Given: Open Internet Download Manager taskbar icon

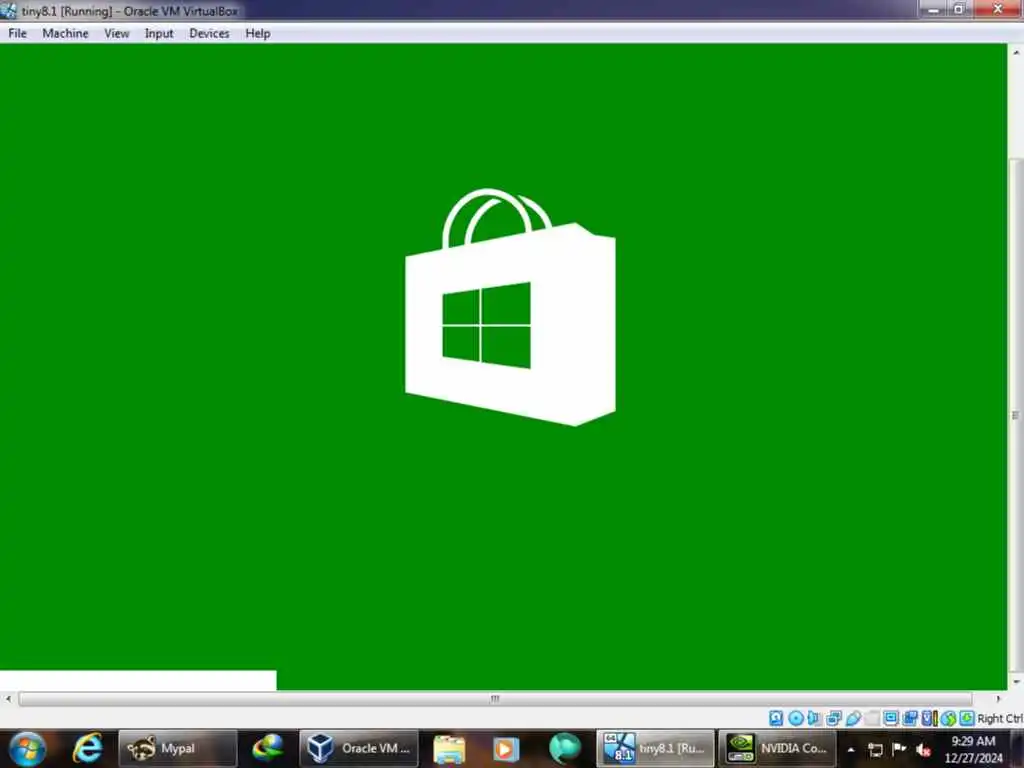Looking at the screenshot, I should pyautogui.click(x=268, y=748).
